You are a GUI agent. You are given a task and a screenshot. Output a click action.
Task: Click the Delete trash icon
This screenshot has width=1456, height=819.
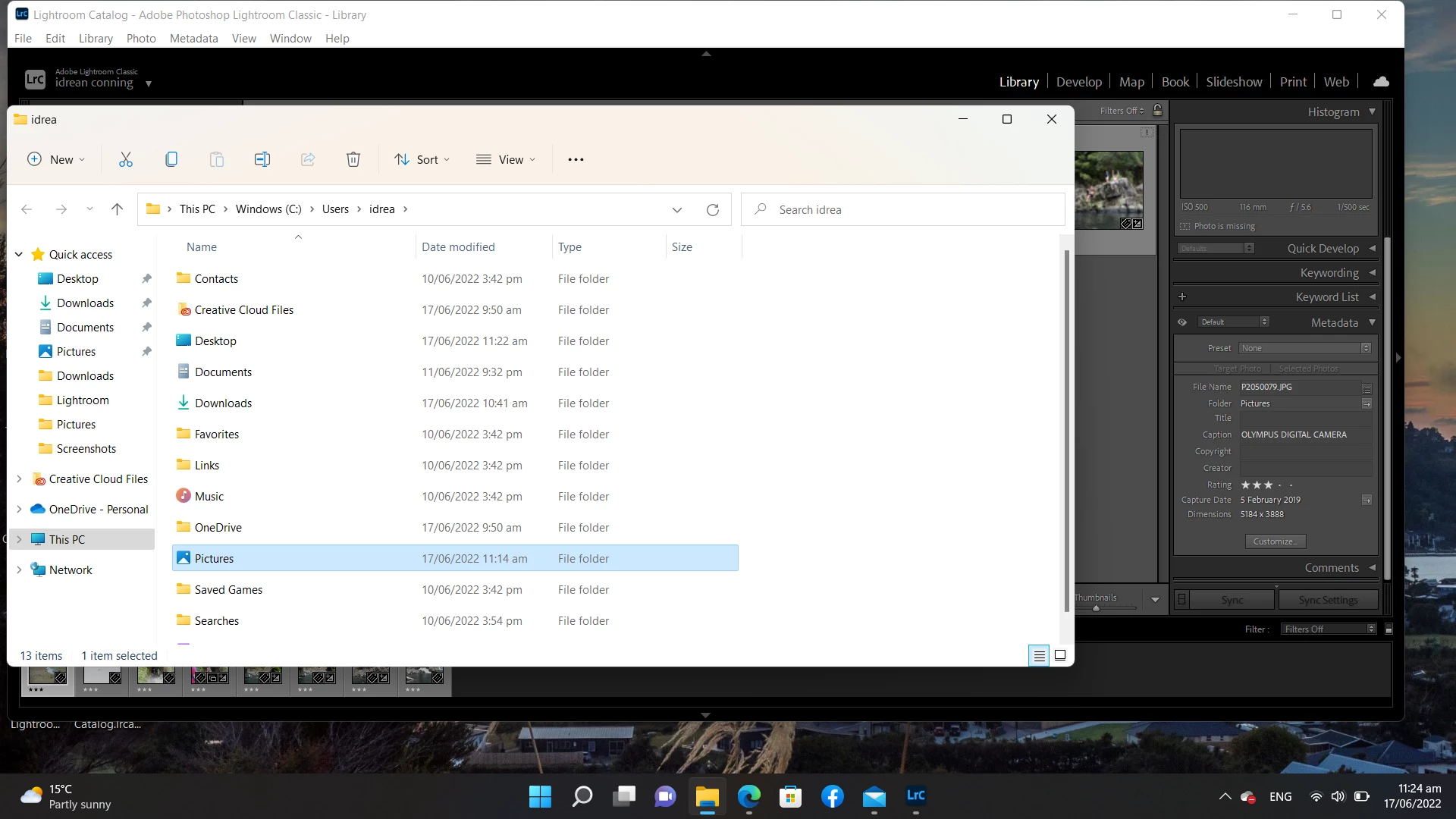pyautogui.click(x=353, y=159)
